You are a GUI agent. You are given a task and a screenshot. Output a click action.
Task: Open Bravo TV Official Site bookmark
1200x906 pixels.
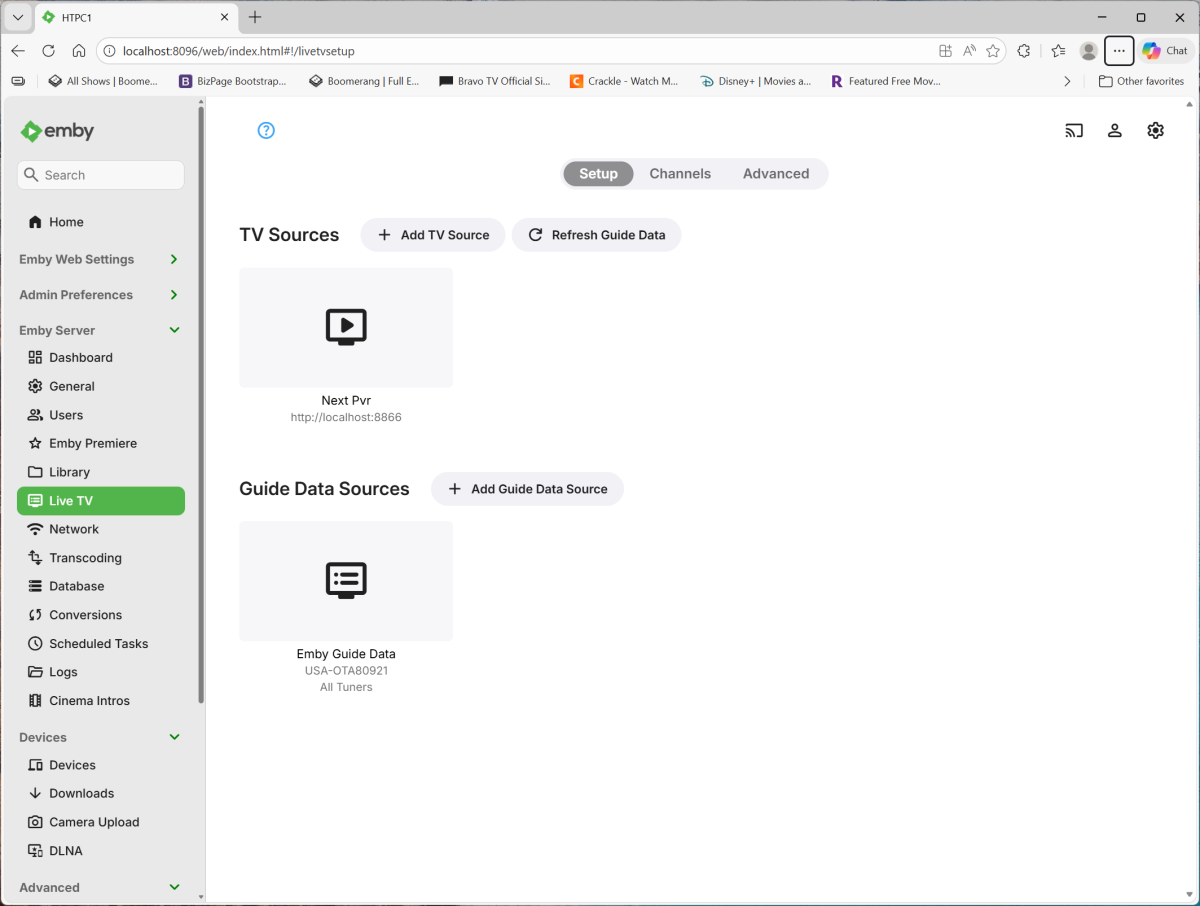click(x=495, y=81)
